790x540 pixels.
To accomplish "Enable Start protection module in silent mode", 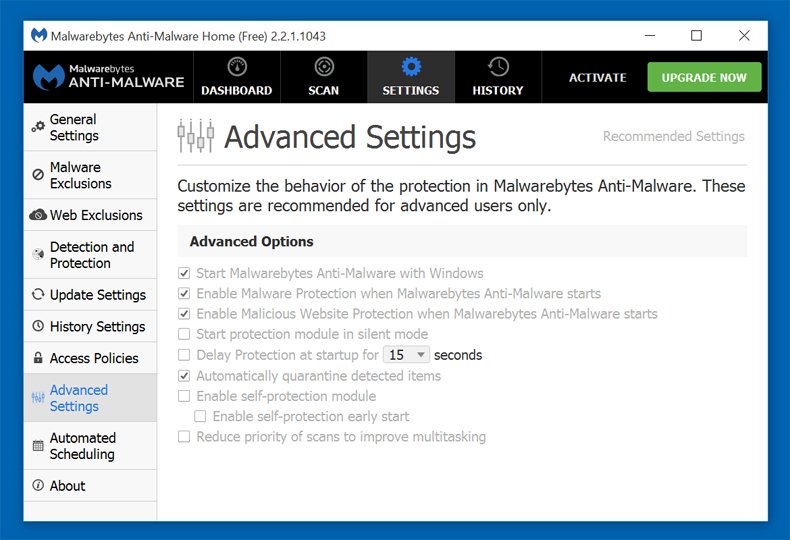I will click(184, 334).
